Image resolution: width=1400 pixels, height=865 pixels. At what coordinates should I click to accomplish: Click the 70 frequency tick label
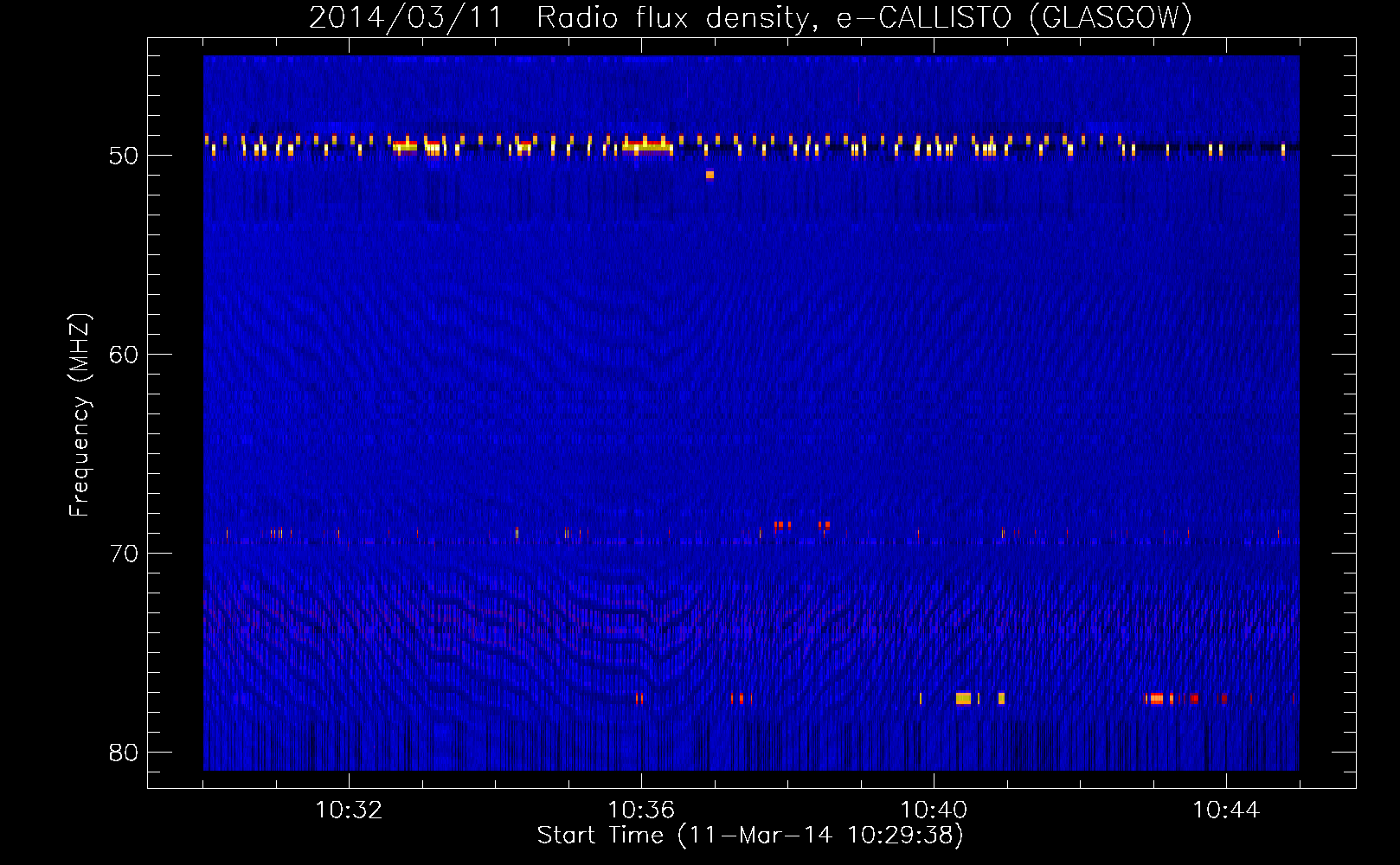(x=124, y=554)
